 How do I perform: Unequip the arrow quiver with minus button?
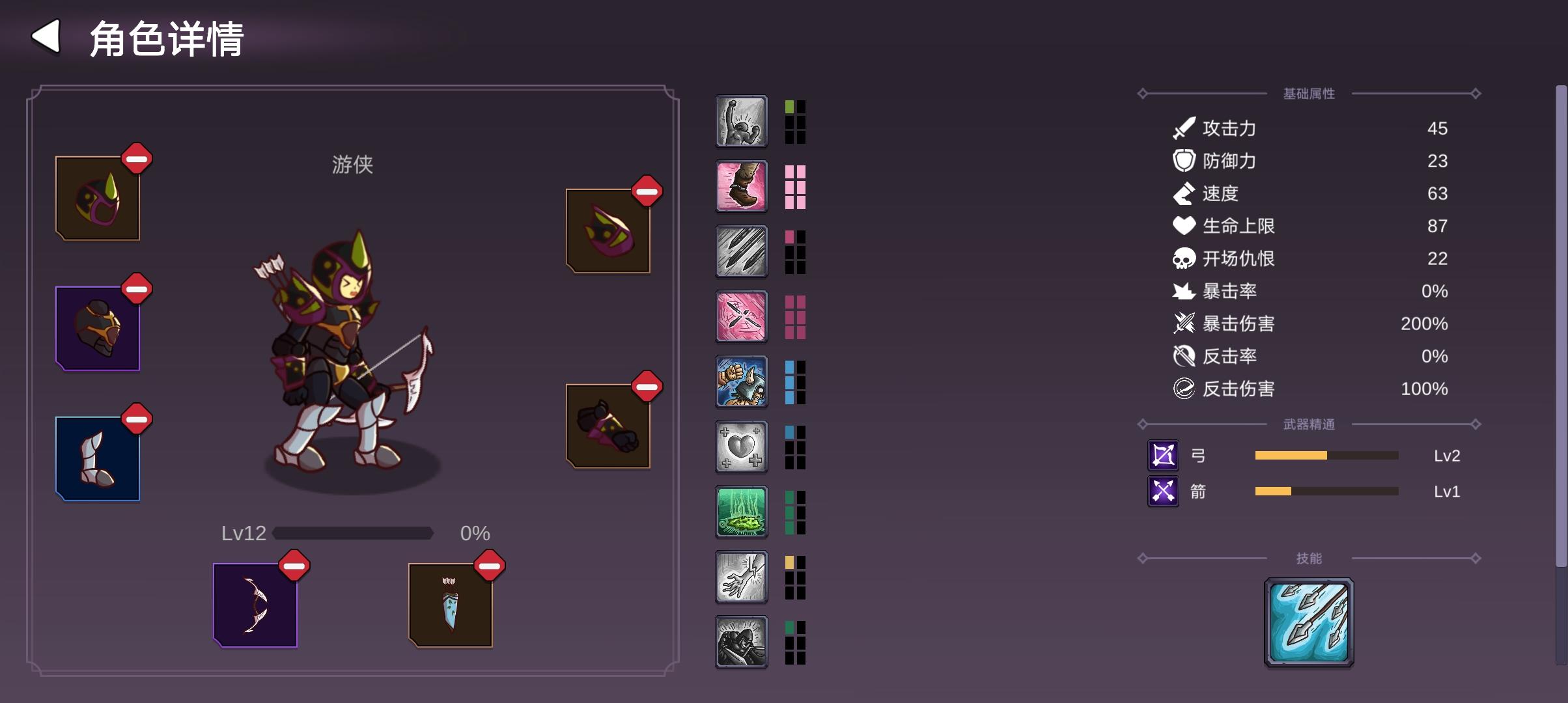[x=490, y=565]
